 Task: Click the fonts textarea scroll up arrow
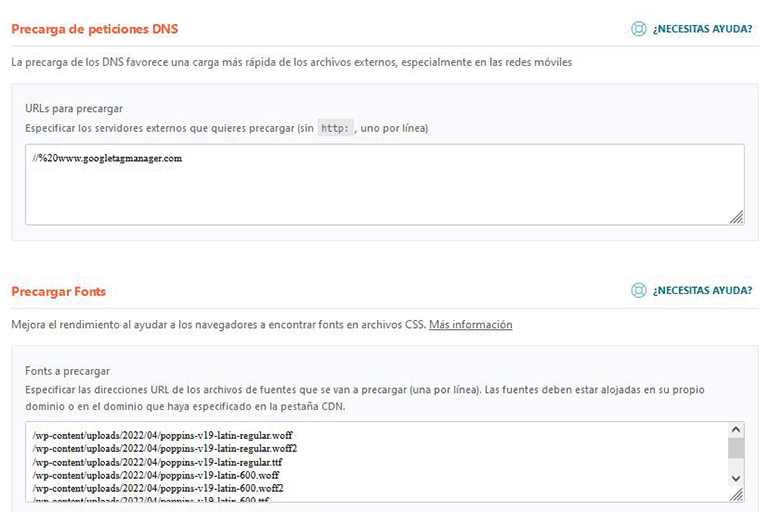pos(736,430)
